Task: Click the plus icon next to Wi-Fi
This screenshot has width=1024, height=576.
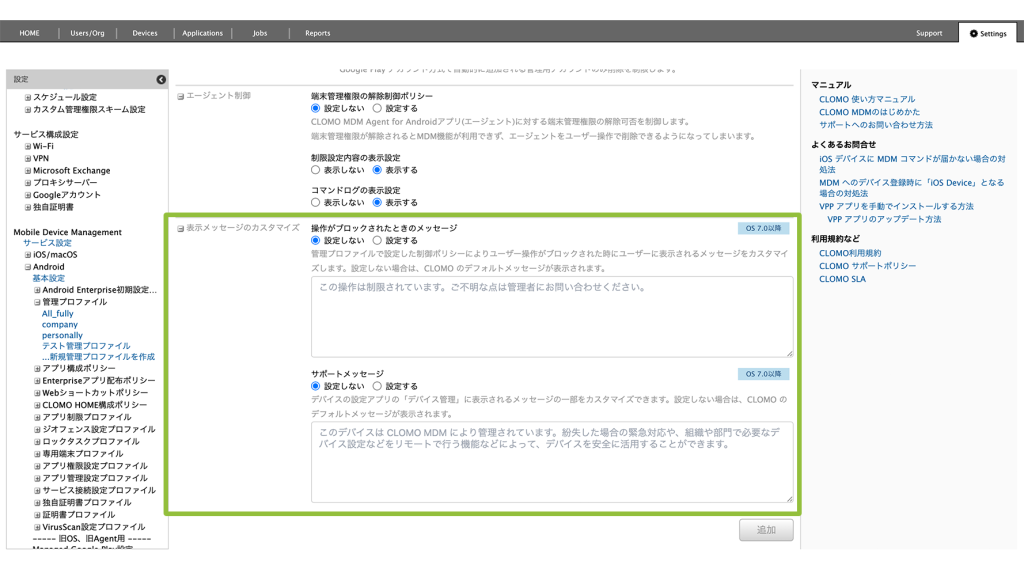Action: coord(28,146)
